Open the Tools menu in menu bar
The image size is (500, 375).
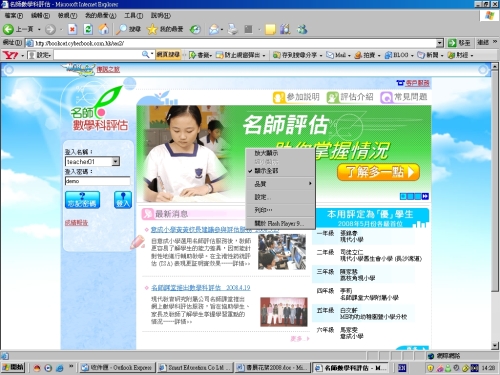tap(133, 16)
